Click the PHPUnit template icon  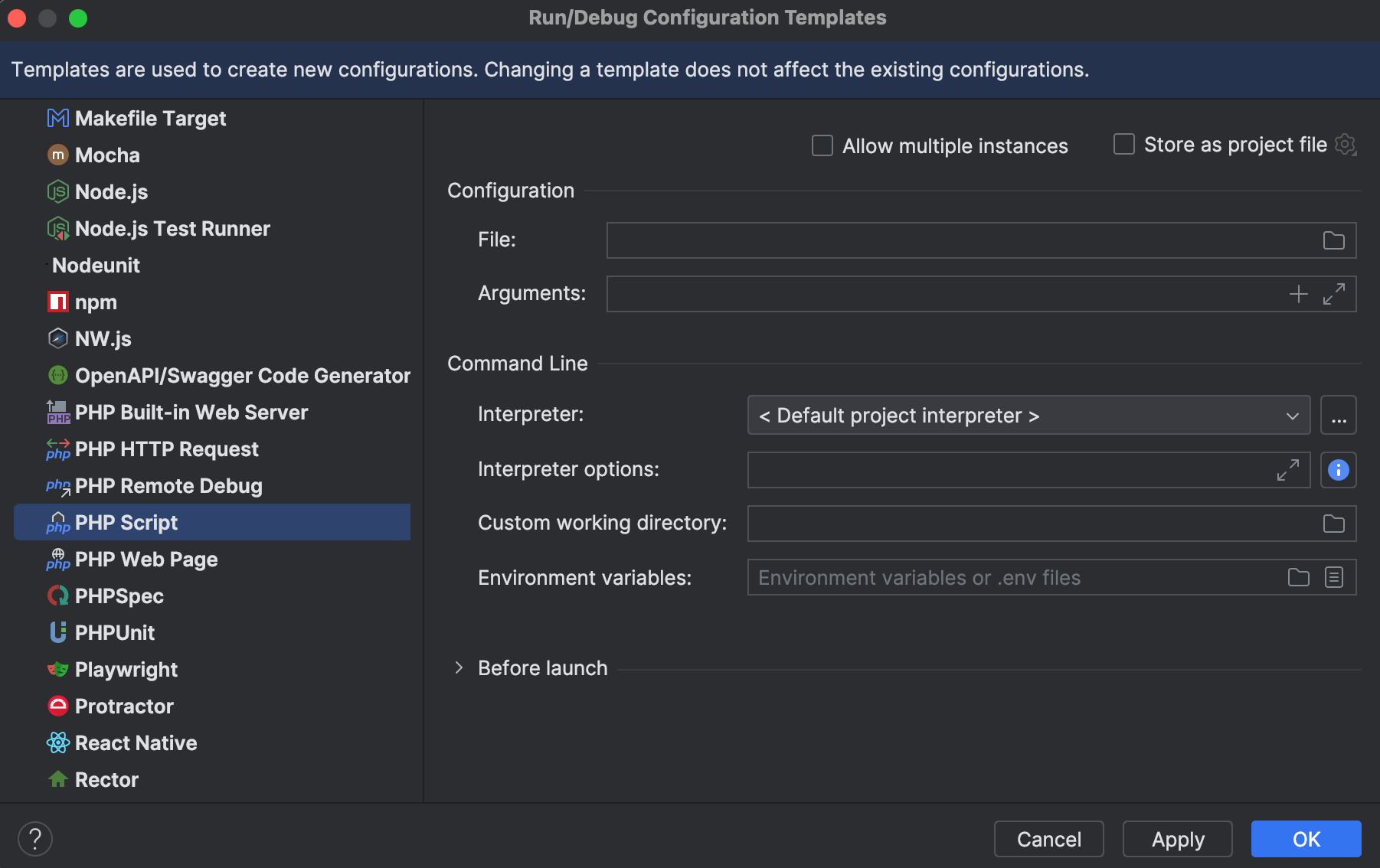point(57,632)
